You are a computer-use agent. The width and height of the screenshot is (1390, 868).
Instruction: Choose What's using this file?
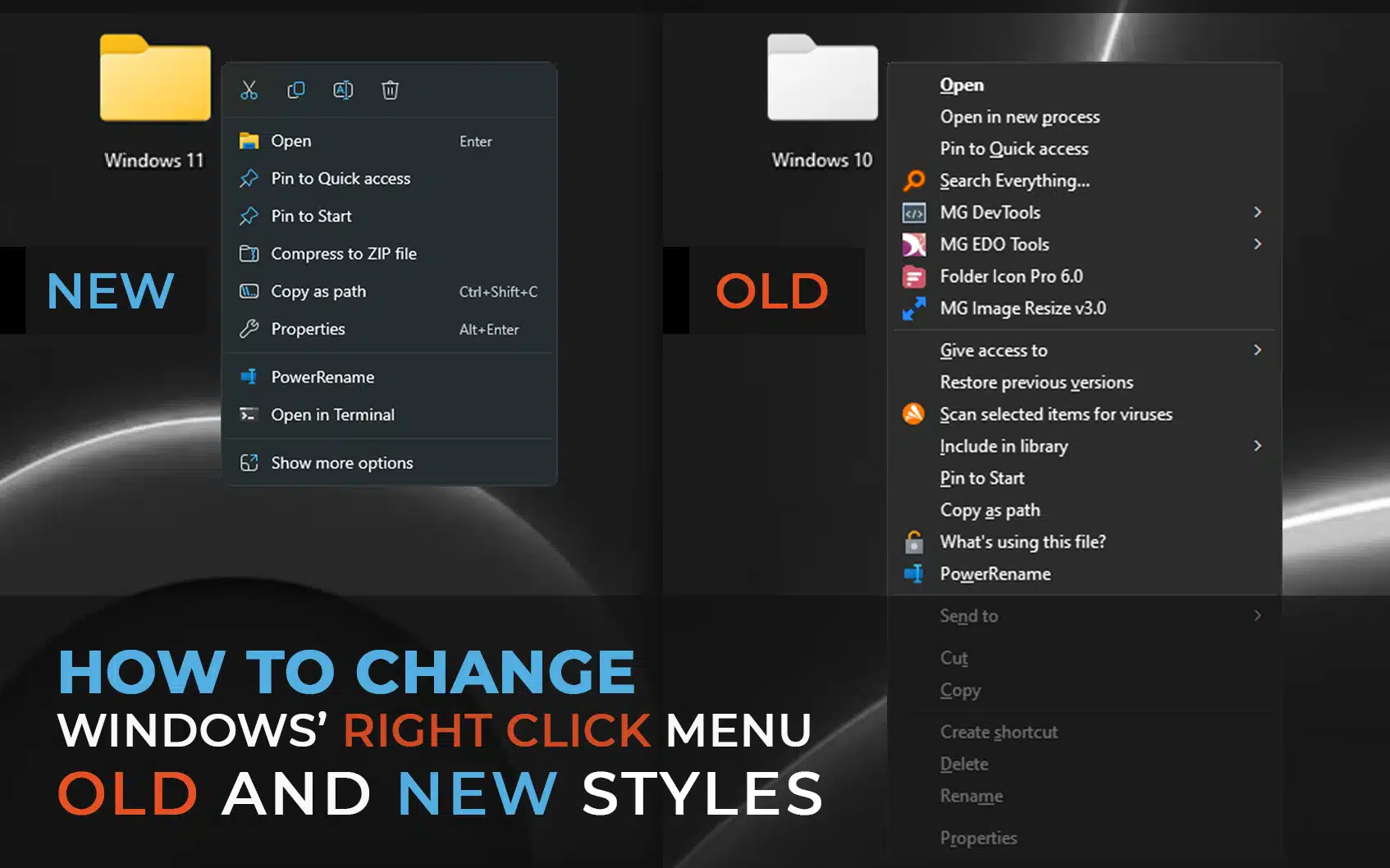click(x=1085, y=541)
